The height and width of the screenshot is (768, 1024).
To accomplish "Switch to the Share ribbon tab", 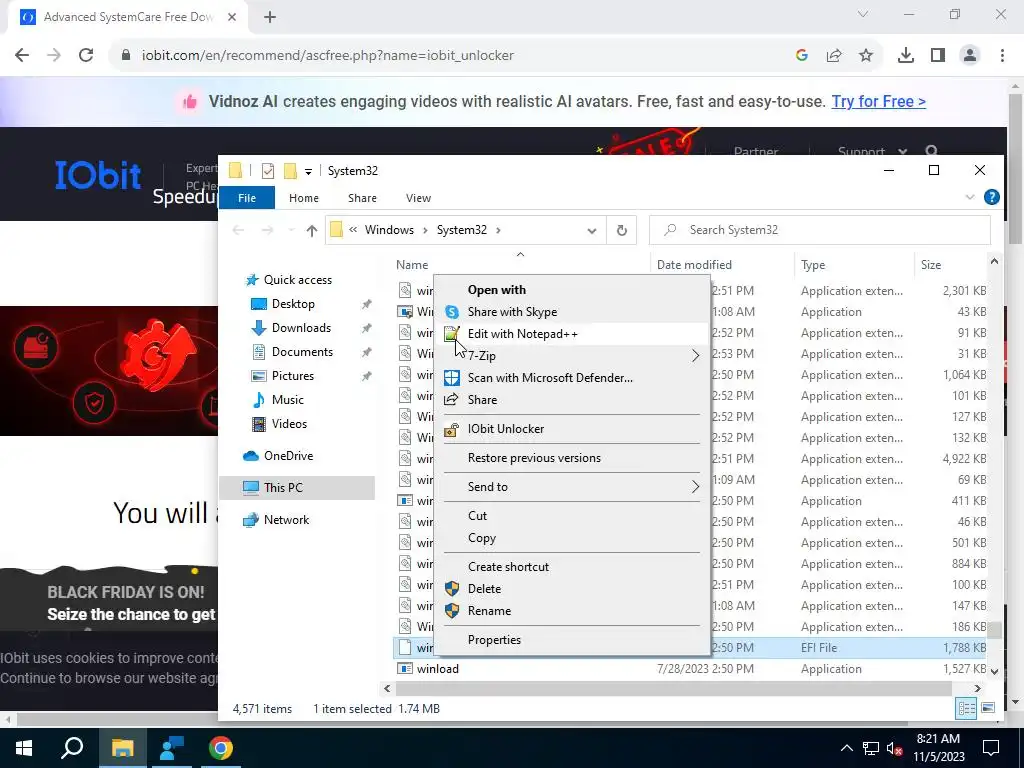I will click(362, 198).
